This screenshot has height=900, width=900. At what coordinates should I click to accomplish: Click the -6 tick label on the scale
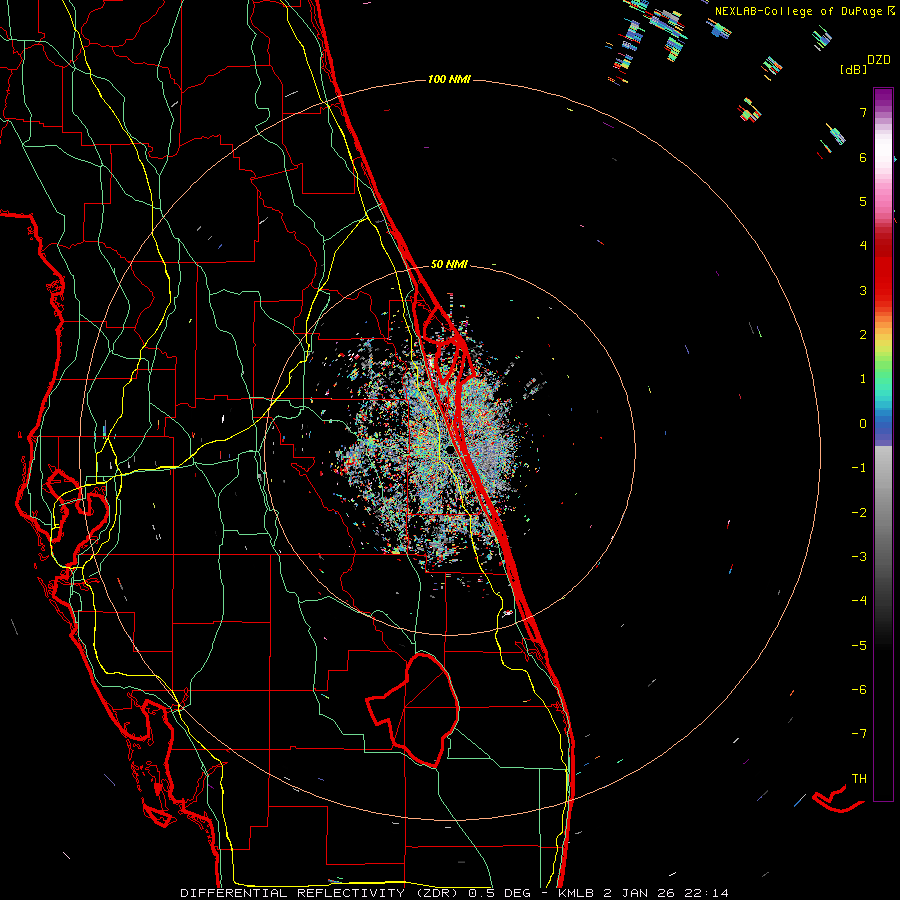pyautogui.click(x=859, y=689)
